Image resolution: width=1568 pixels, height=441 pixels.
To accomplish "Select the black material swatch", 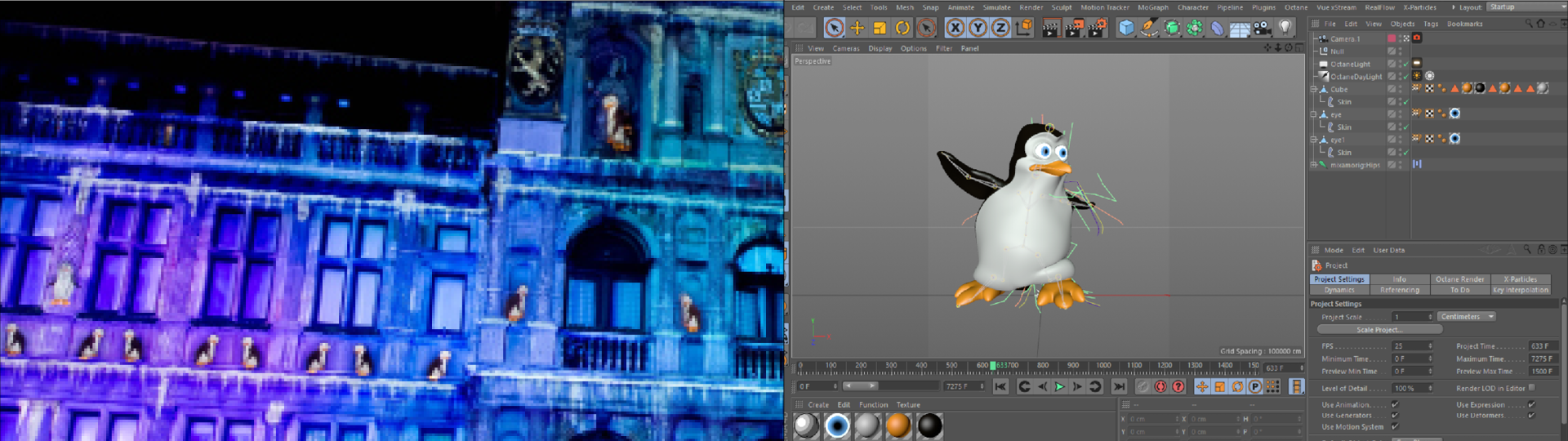I will (929, 425).
